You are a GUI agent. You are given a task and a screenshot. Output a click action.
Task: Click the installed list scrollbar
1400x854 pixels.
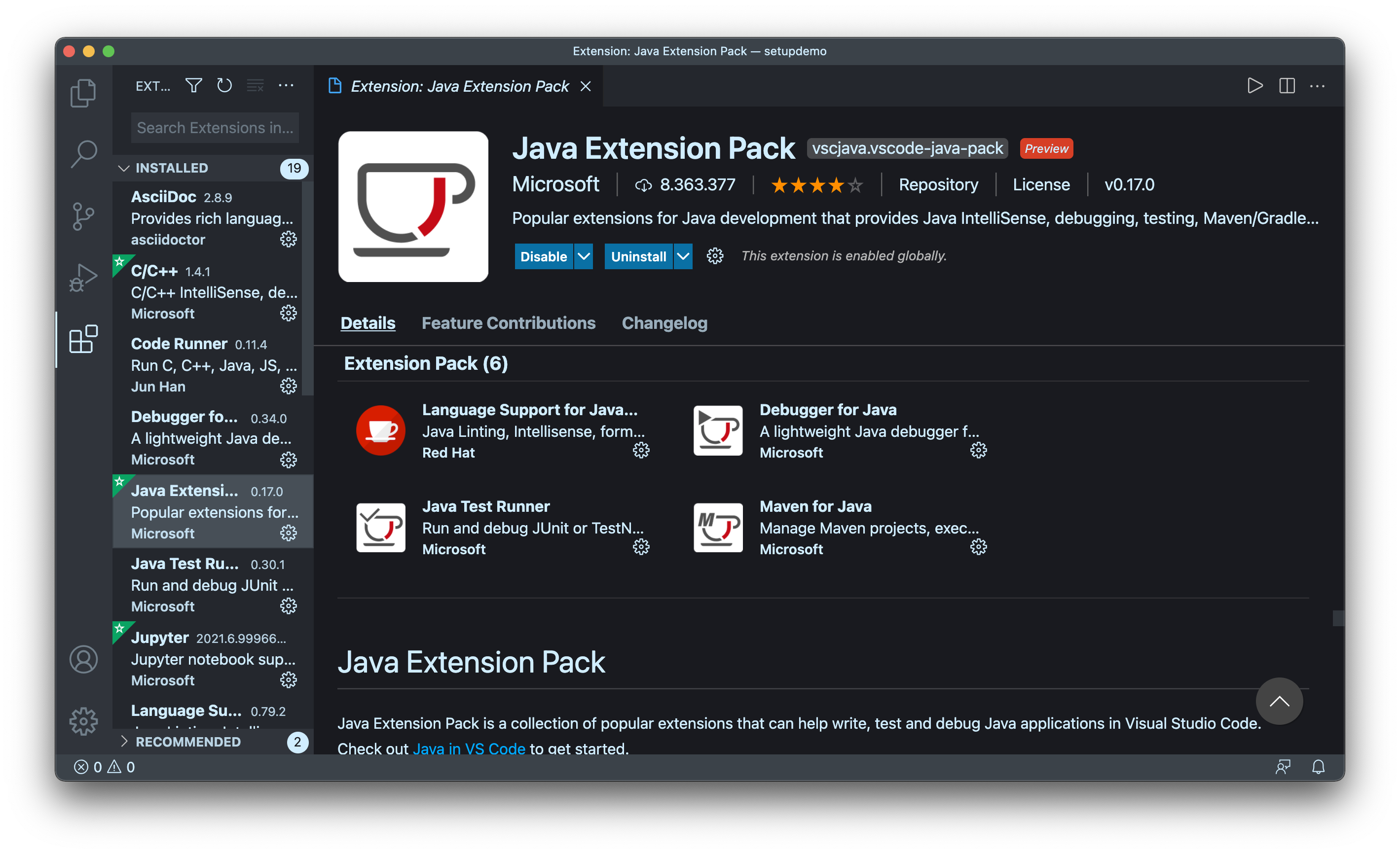[x=307, y=289]
